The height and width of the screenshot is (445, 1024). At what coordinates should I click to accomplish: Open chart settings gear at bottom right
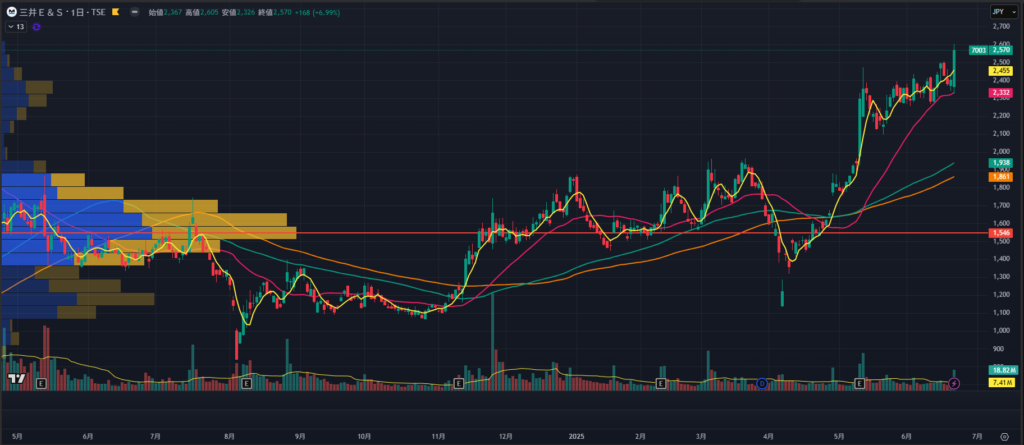pyautogui.click(x=1005, y=436)
